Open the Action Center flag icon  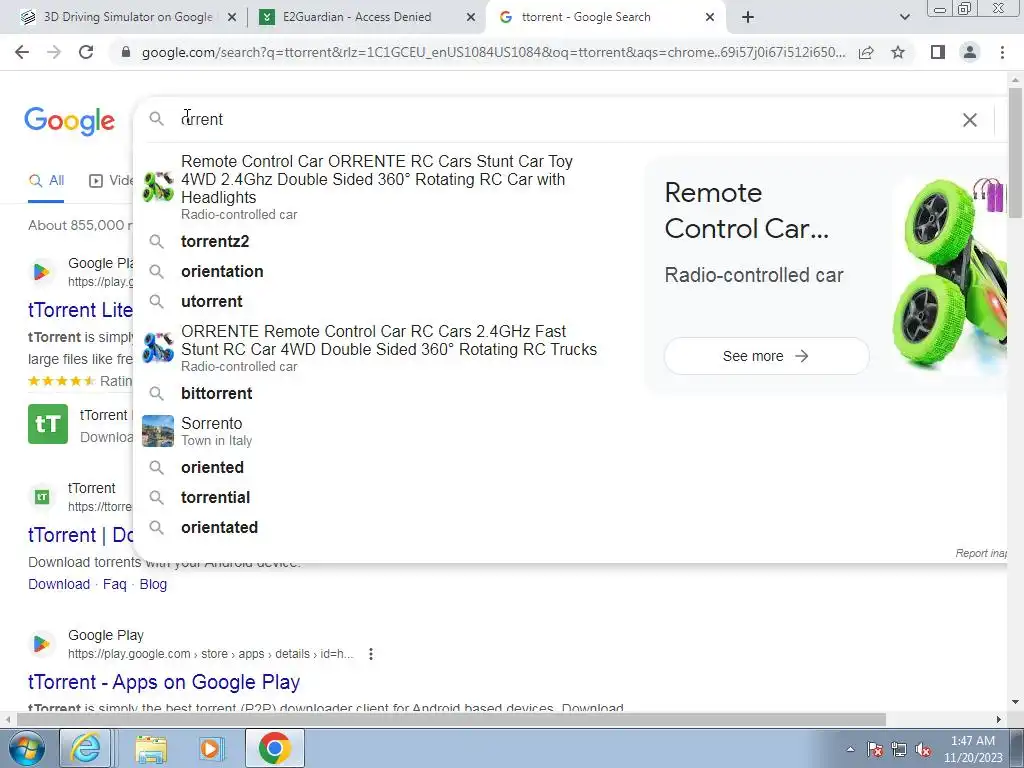tap(875, 749)
